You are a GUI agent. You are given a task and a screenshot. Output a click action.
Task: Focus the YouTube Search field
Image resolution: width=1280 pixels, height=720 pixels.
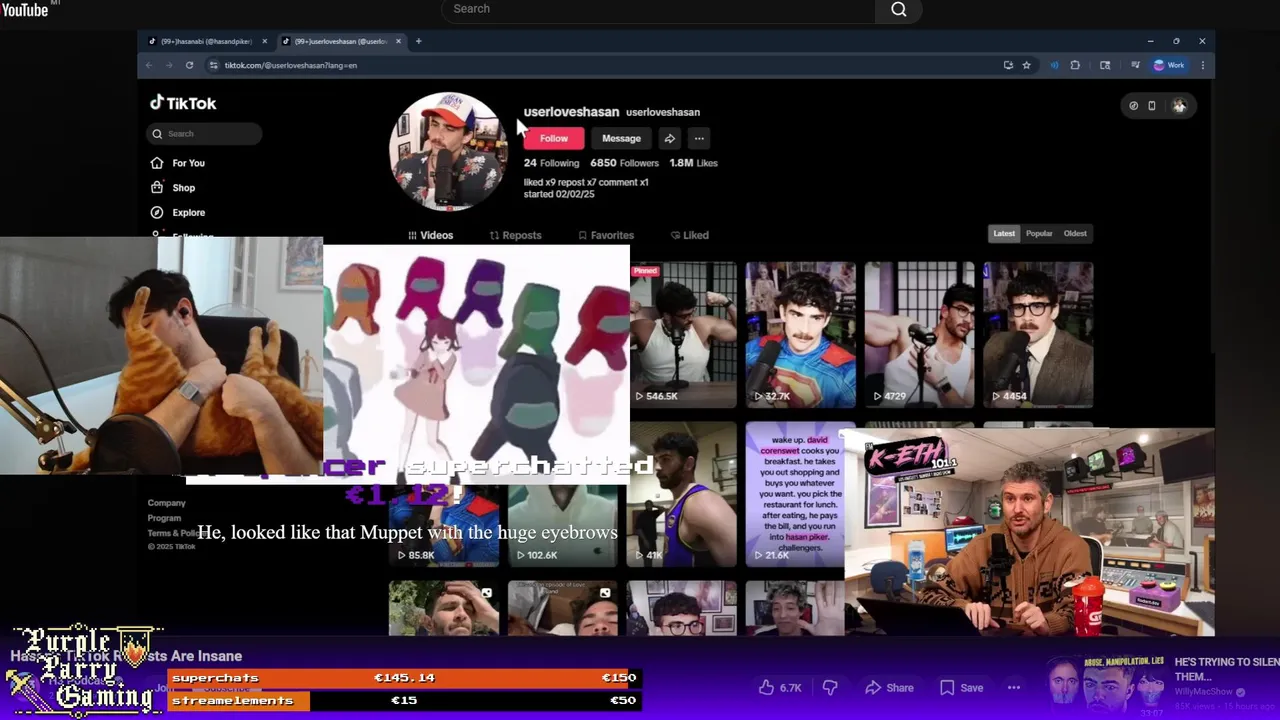[658, 9]
